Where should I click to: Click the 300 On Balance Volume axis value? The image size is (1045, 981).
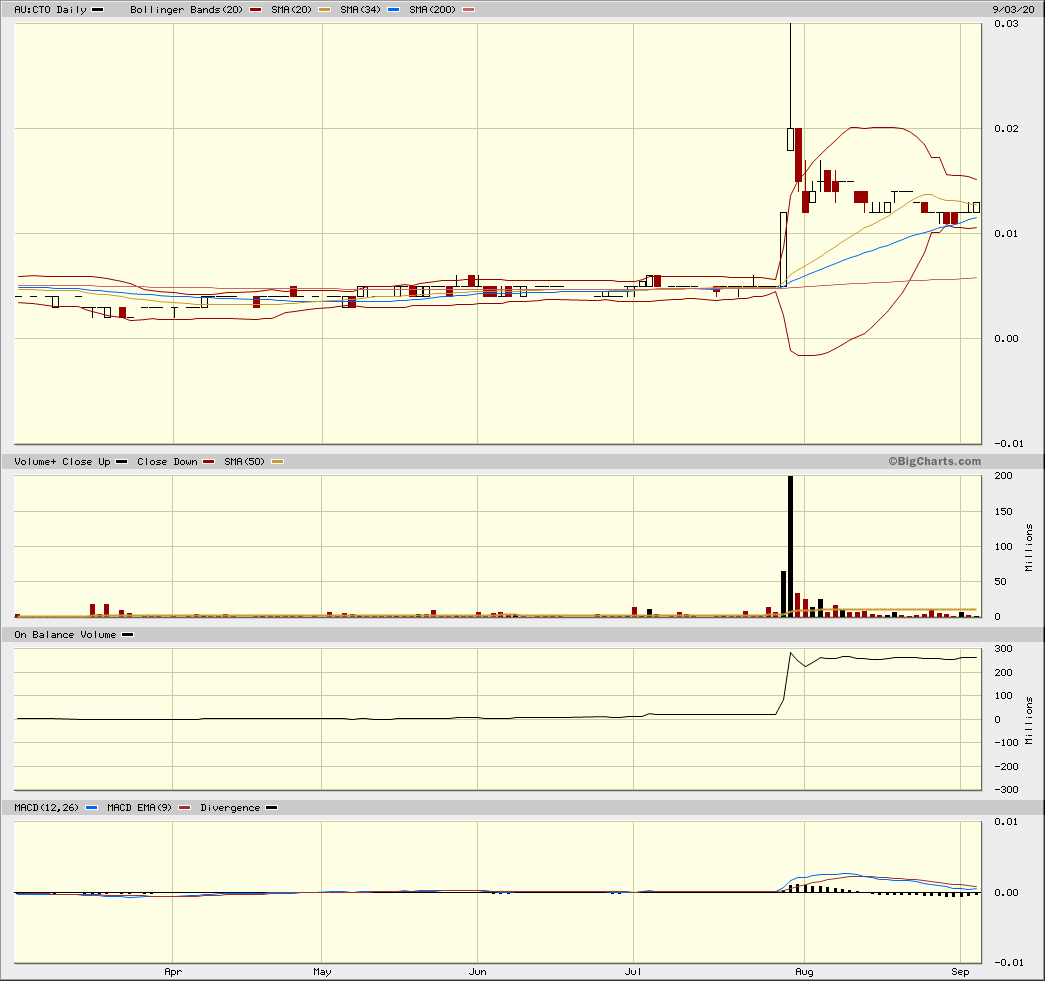coord(1004,648)
